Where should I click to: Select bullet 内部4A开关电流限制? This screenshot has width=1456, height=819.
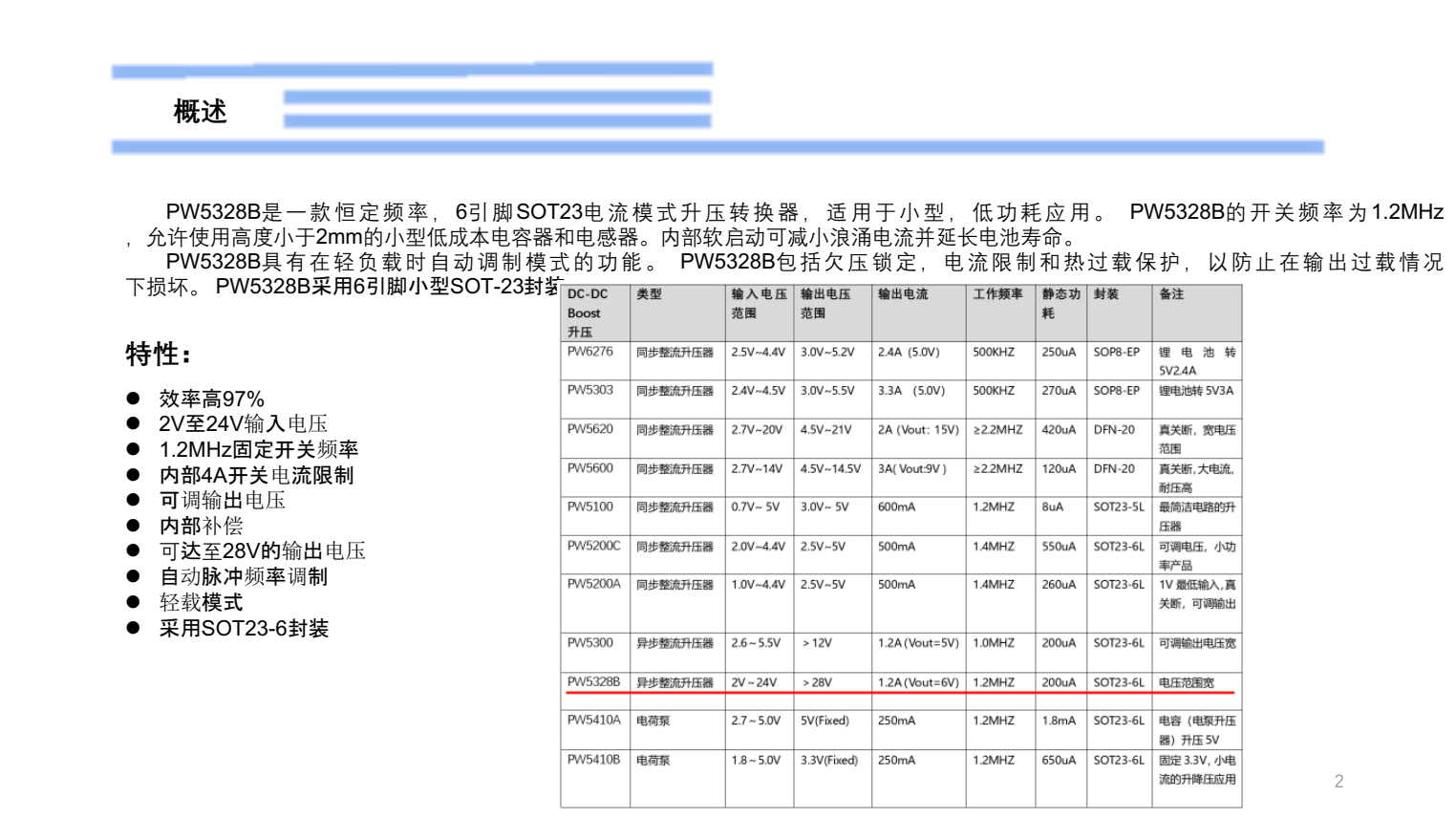pyautogui.click(x=256, y=475)
